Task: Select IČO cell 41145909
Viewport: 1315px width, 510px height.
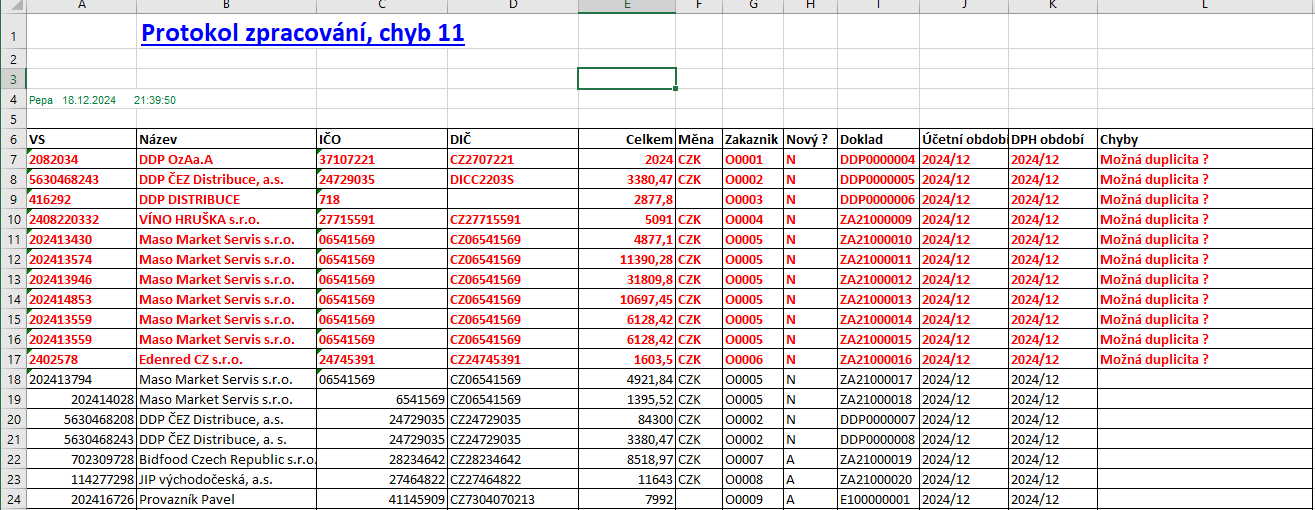Action: click(x=382, y=499)
